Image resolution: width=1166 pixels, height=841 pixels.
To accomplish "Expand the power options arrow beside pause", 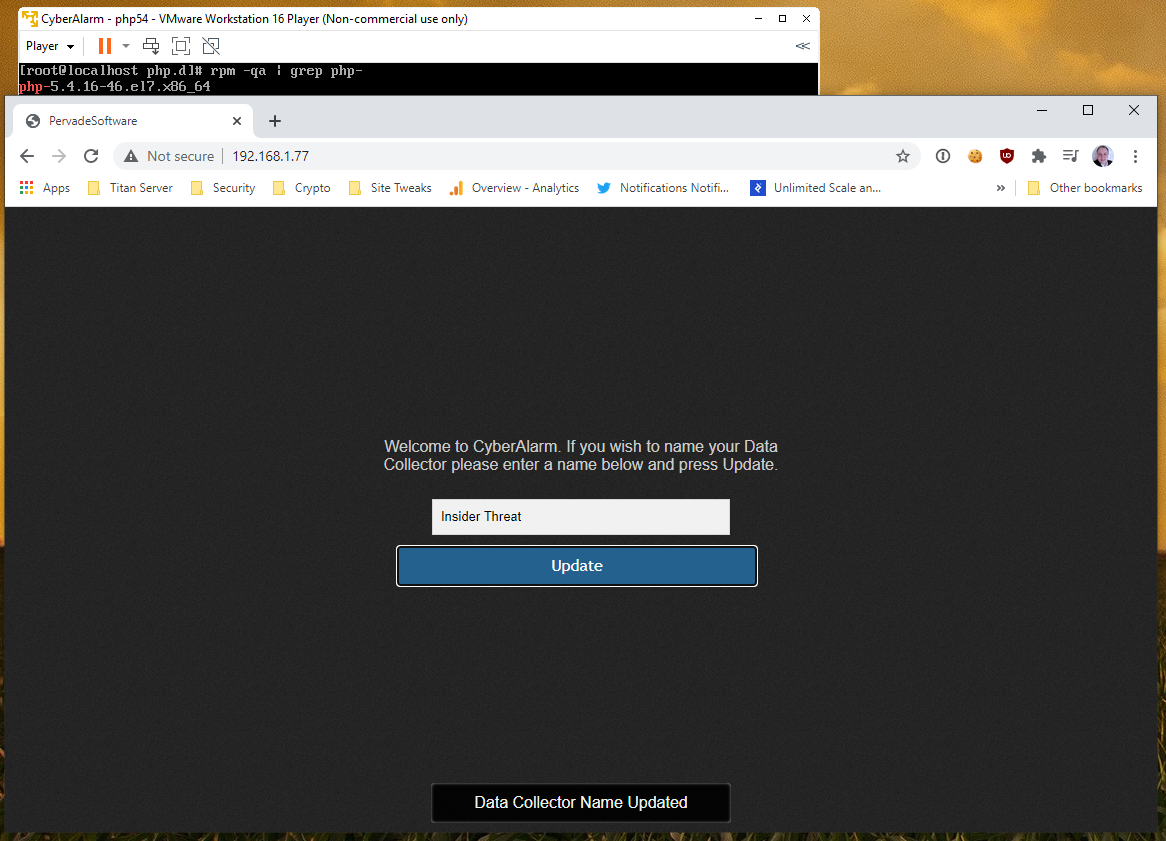I will [x=126, y=46].
